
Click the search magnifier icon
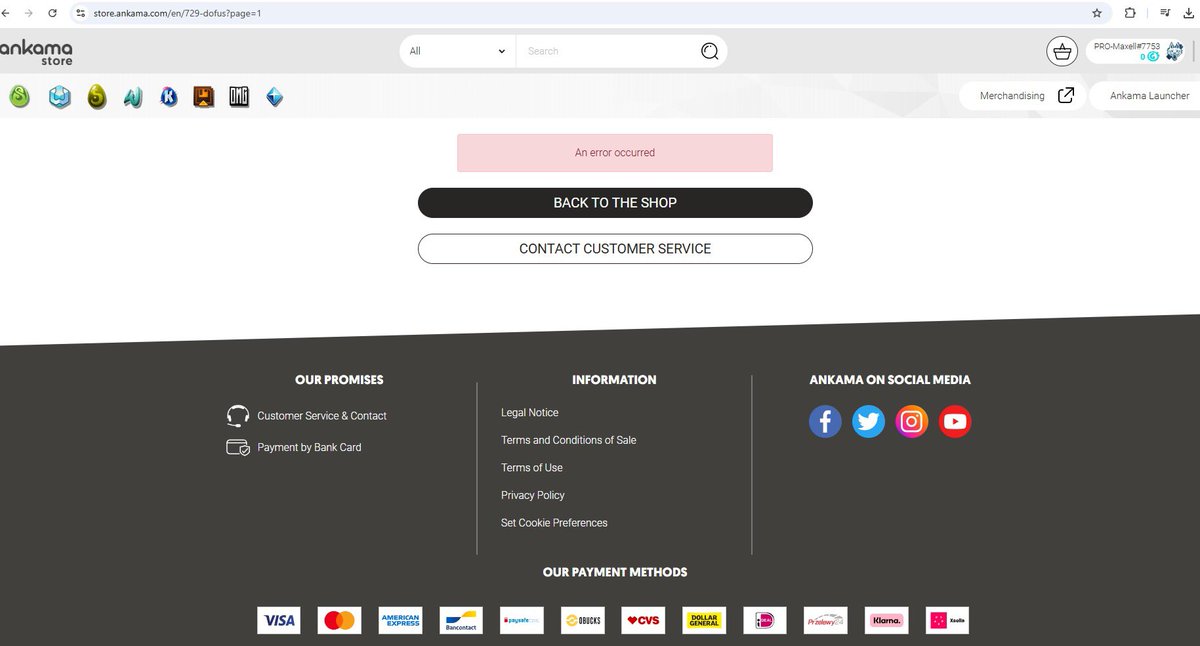[x=710, y=51]
